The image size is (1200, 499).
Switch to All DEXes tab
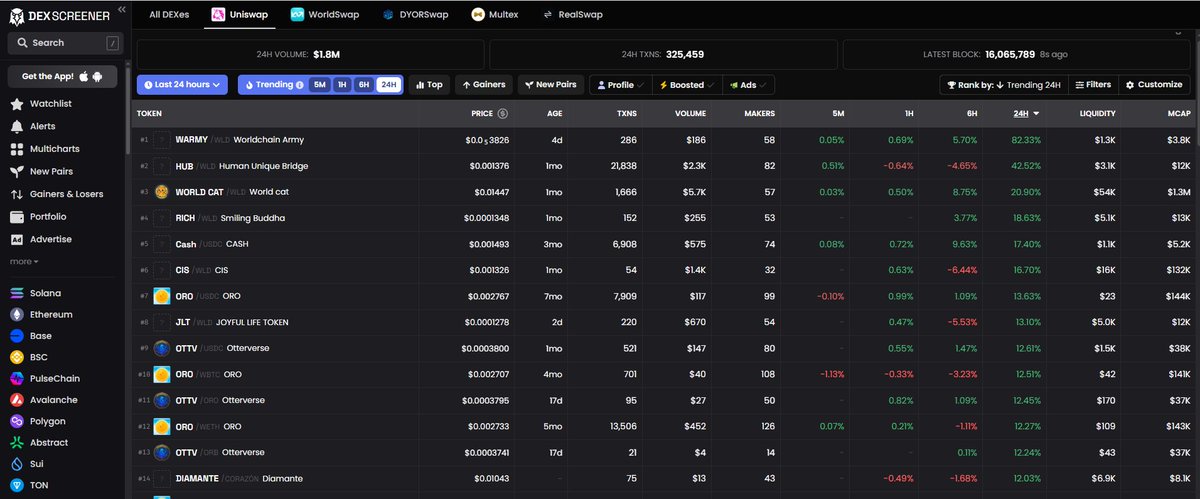[167, 15]
